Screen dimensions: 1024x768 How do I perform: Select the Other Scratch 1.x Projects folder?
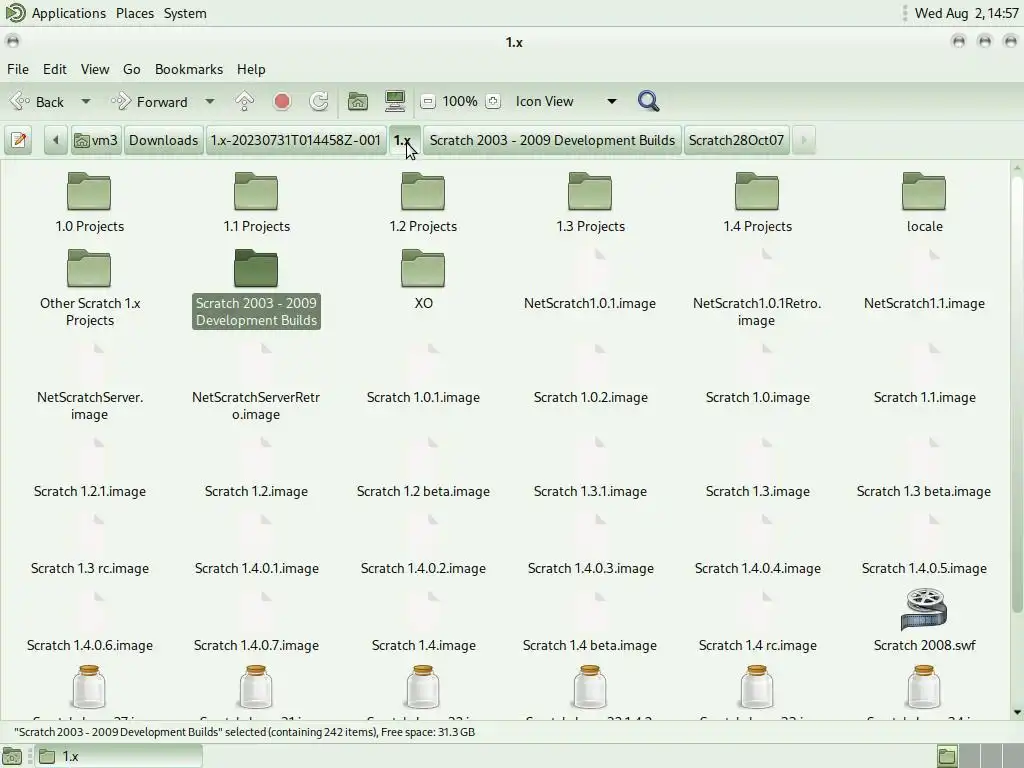[89, 287]
